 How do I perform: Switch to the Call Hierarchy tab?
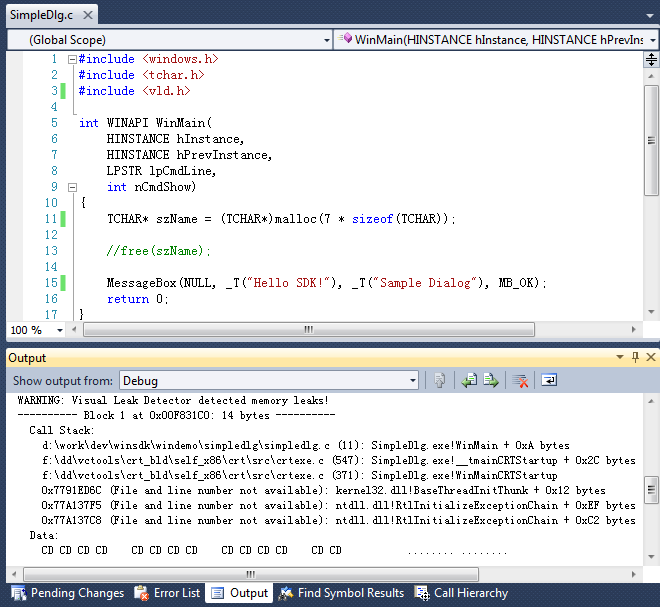461,593
